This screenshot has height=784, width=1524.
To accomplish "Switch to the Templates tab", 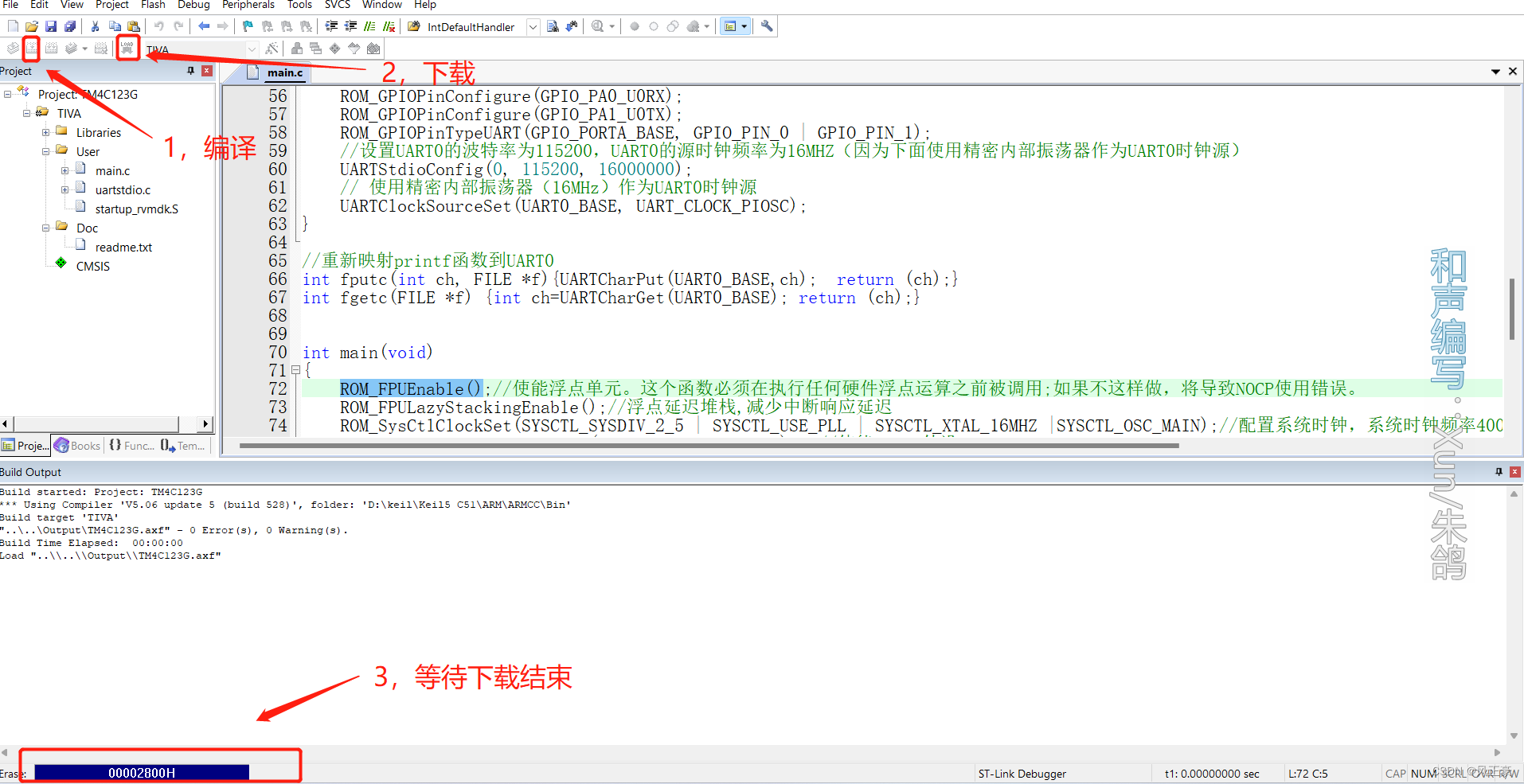I will tap(183, 446).
